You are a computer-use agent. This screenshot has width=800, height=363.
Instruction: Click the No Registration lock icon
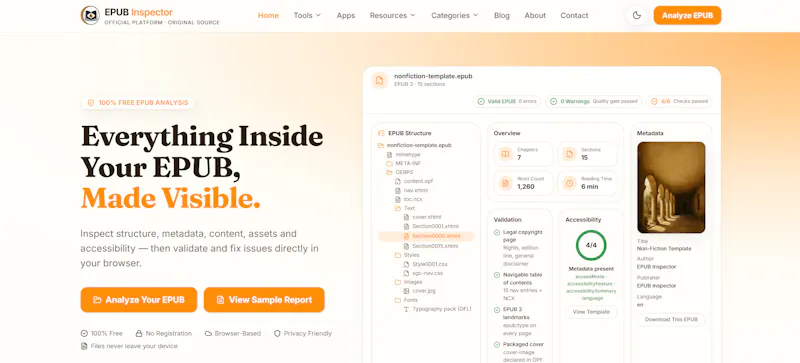point(139,333)
